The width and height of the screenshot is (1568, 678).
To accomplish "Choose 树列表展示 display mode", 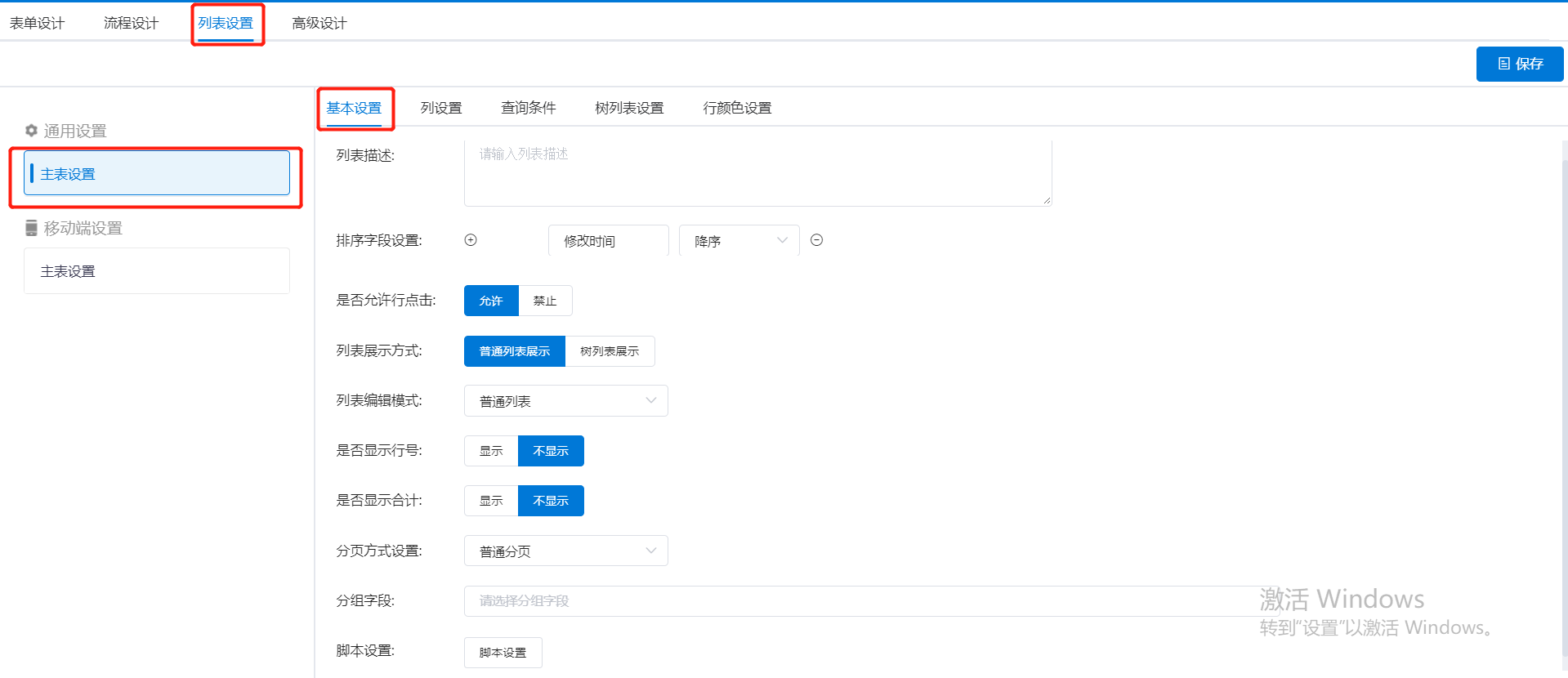I will pyautogui.click(x=610, y=351).
